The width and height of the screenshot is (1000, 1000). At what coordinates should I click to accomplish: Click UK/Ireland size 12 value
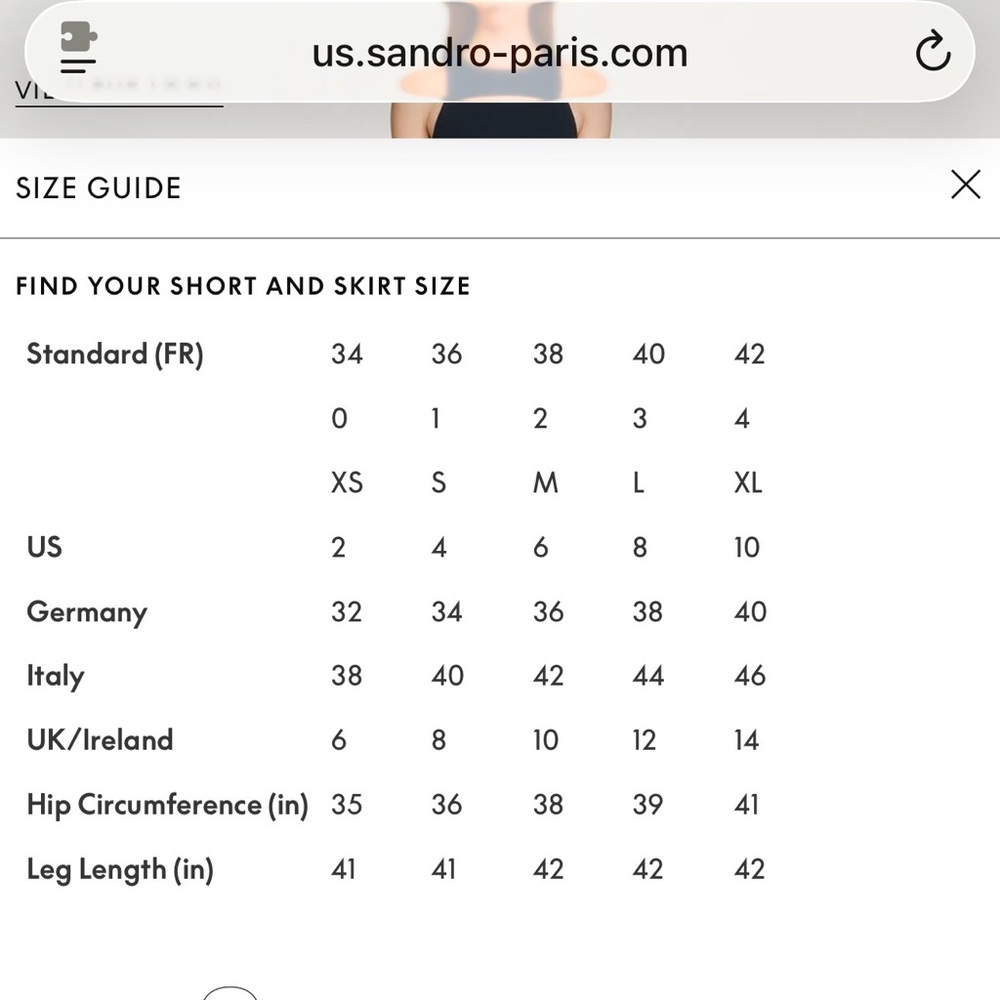point(645,740)
